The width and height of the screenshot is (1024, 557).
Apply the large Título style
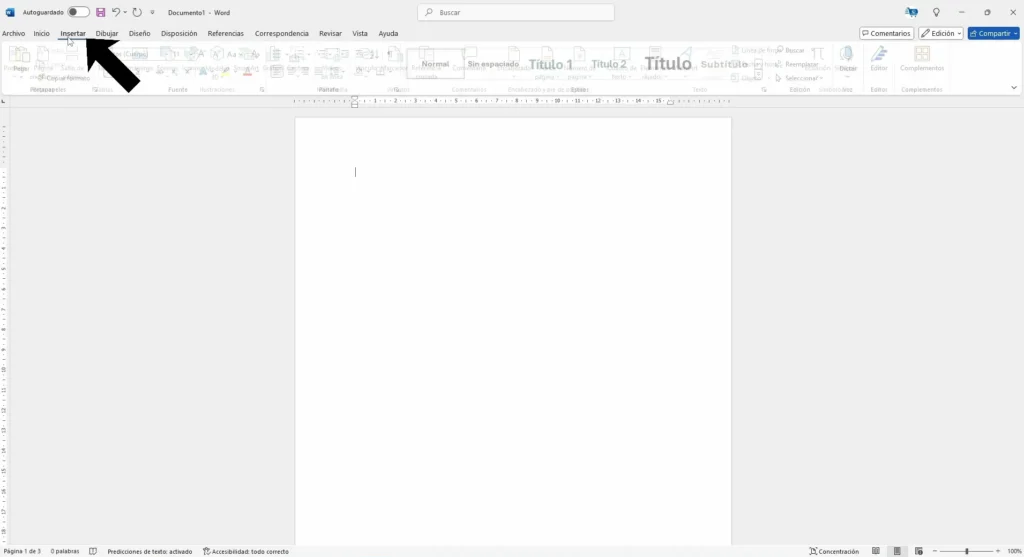pyautogui.click(x=667, y=64)
